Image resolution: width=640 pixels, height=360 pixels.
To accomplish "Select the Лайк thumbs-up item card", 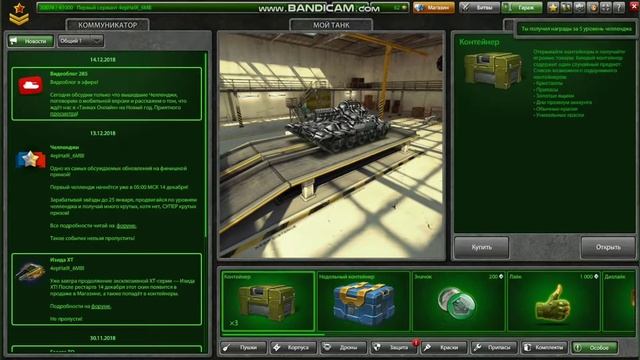I will pos(553,301).
